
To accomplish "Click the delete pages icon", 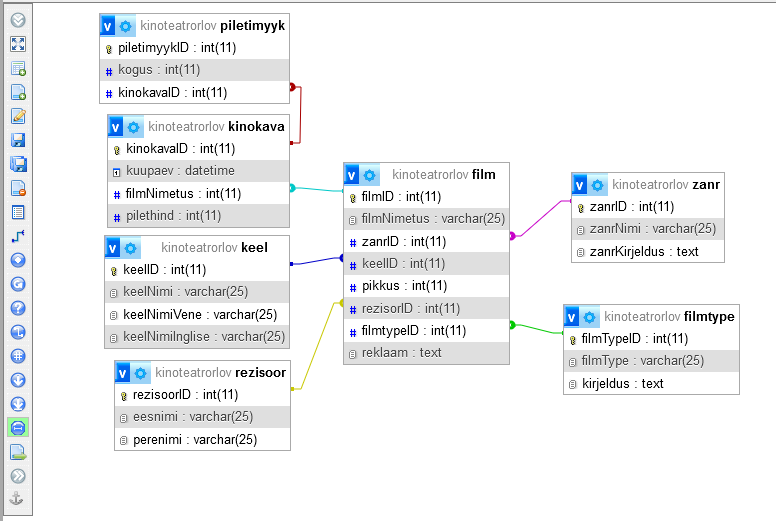I will coord(18,188).
